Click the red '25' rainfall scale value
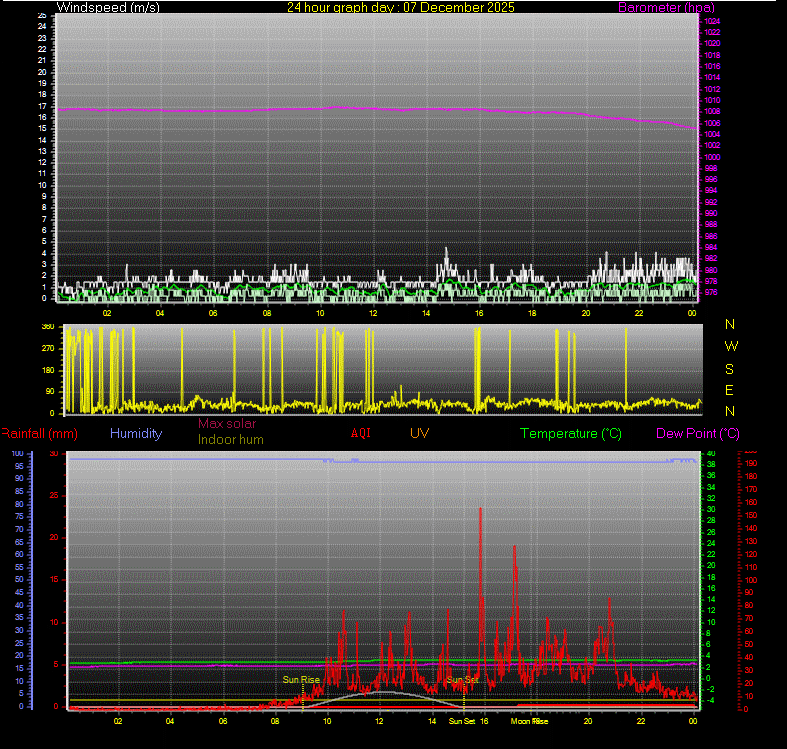This screenshot has width=787, height=749. [54, 495]
